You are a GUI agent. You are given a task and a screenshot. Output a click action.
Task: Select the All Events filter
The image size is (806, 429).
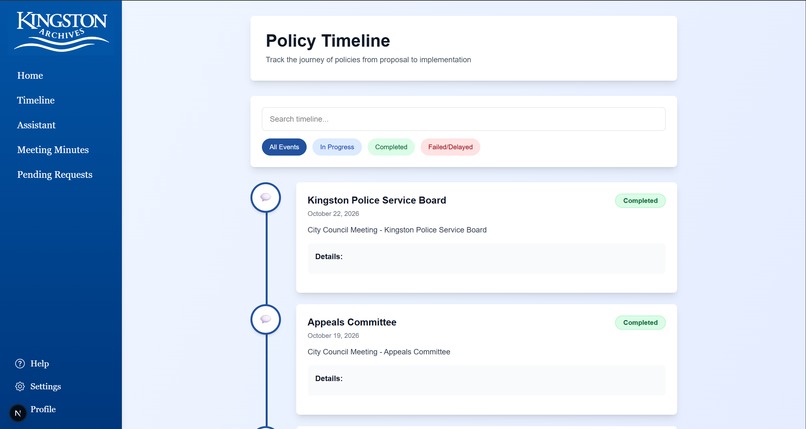pos(284,147)
